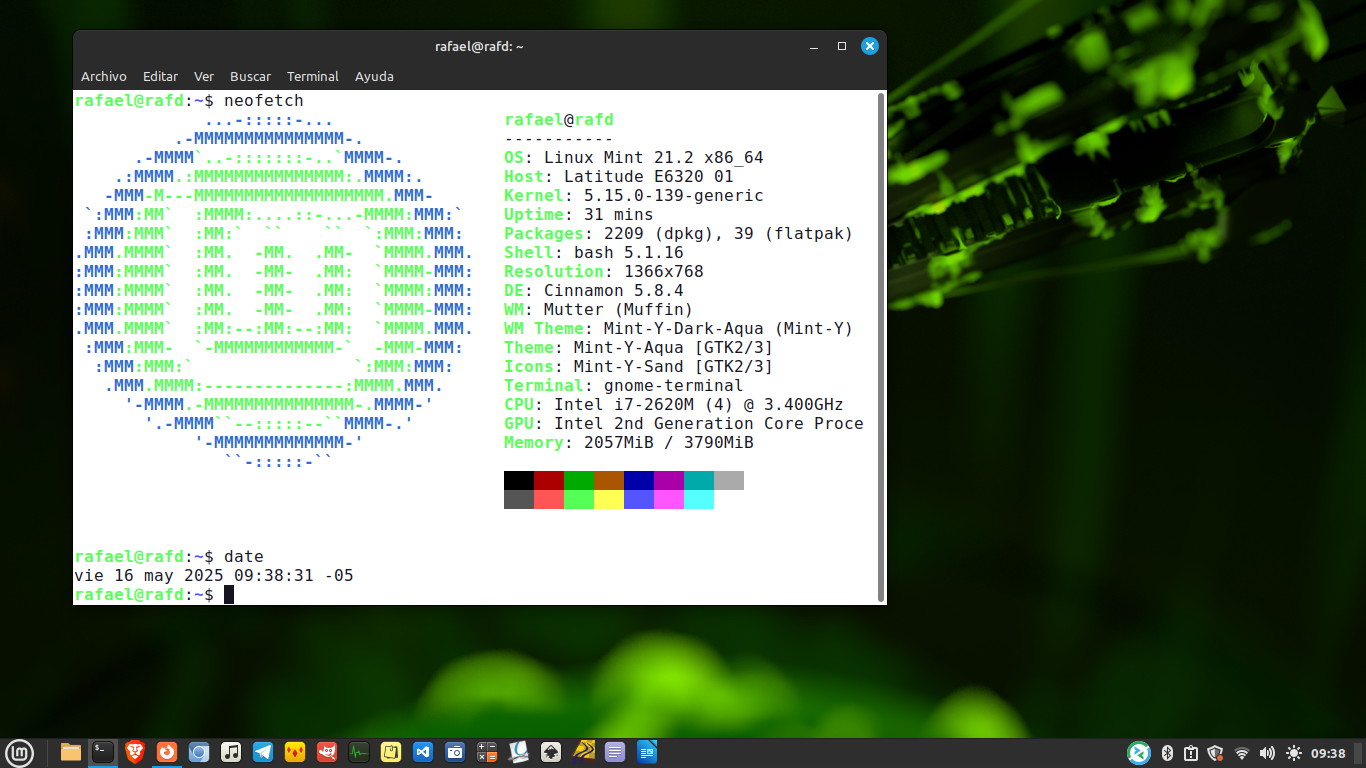The height and width of the screenshot is (768, 1366).
Task: Launch Visual Studio Code from taskbar
Action: tap(423, 752)
